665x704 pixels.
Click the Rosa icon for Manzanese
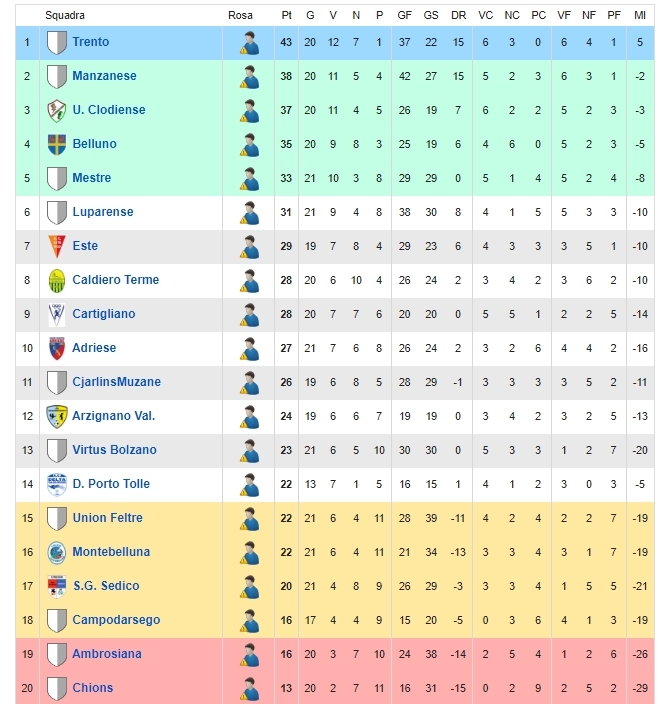coord(249,77)
